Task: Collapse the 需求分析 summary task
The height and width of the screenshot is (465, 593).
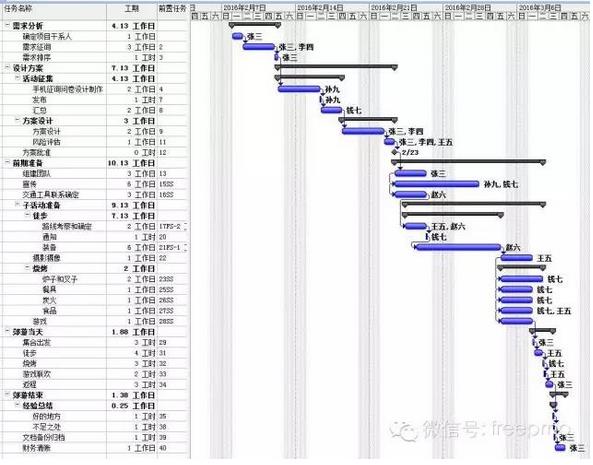Action: [7, 25]
